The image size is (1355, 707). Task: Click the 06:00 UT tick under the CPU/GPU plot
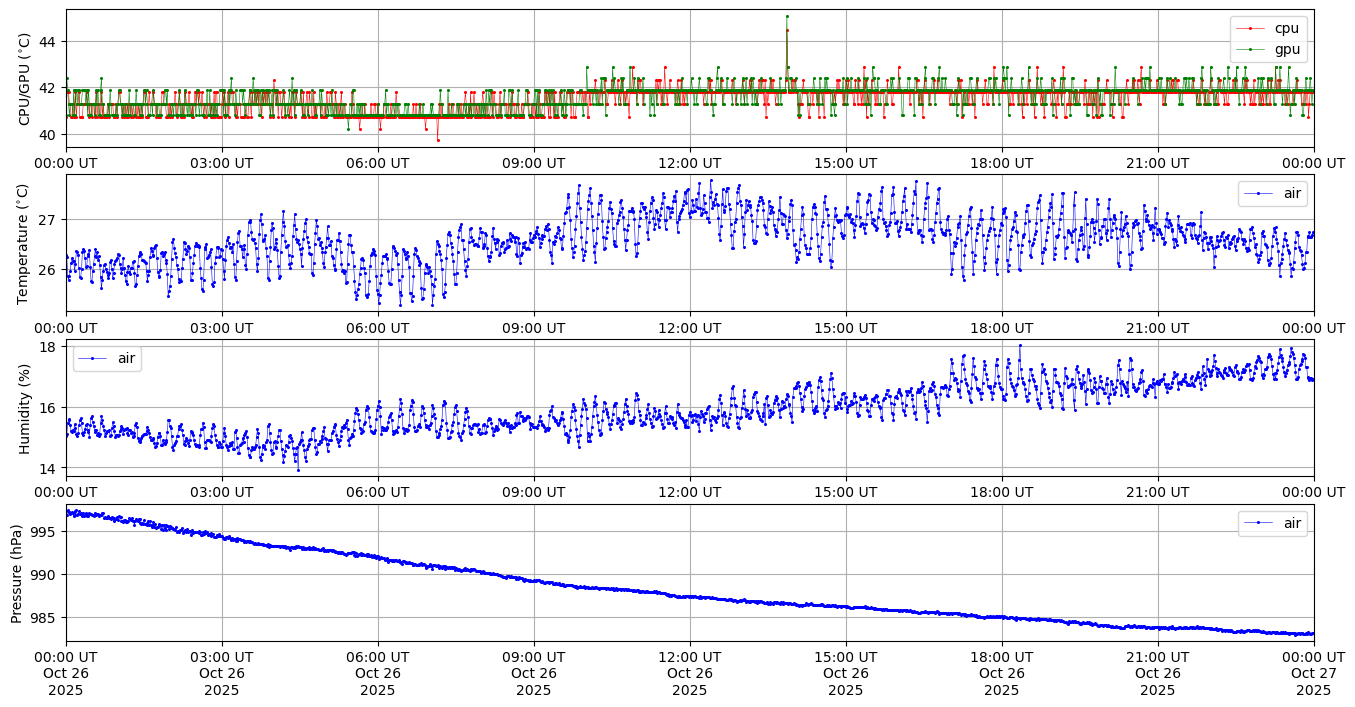[378, 163]
